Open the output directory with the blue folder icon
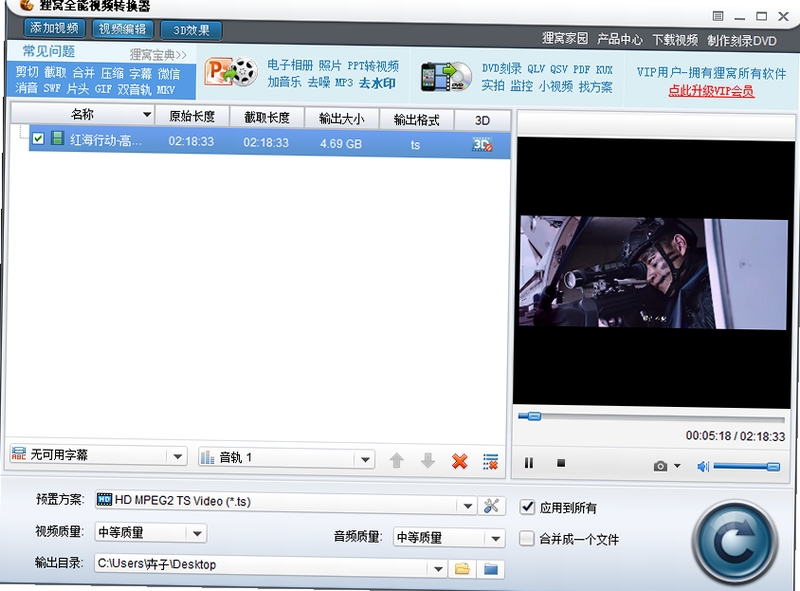This screenshot has height=591, width=800. (490, 569)
